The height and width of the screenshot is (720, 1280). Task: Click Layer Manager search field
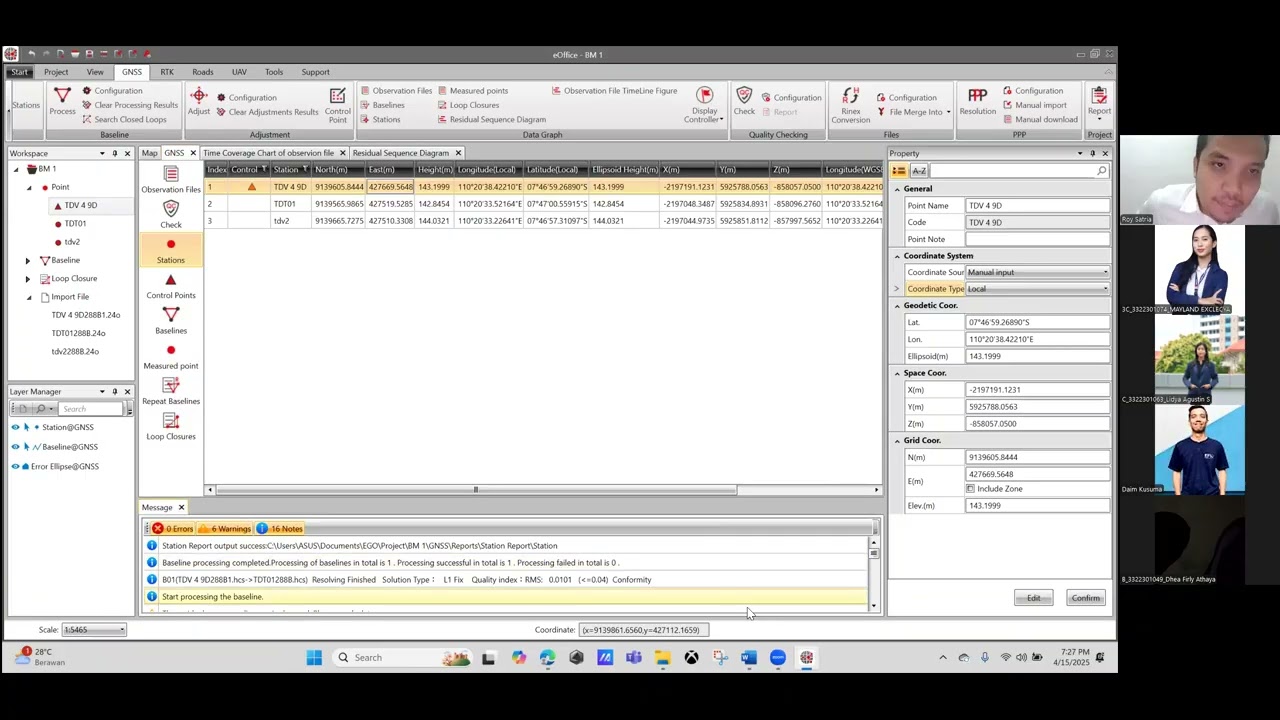(92, 409)
